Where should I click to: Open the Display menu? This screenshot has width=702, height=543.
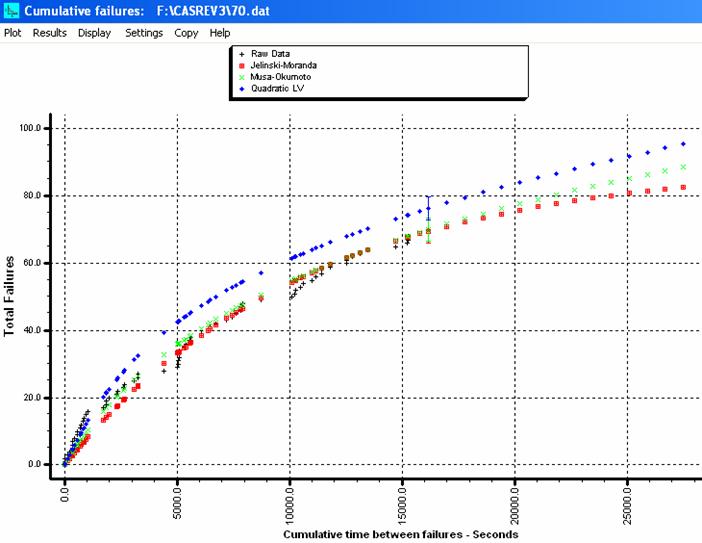click(x=95, y=33)
